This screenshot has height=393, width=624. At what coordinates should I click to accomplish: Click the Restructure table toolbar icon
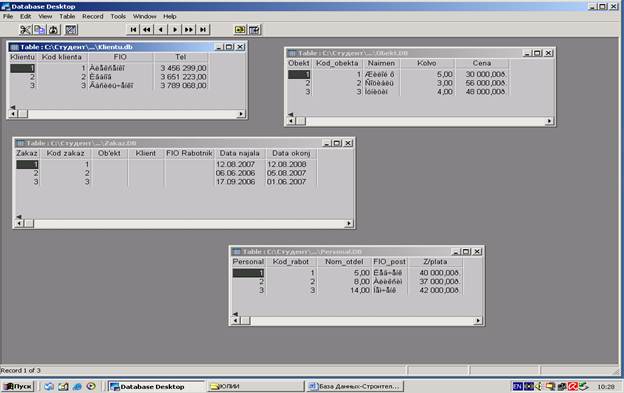click(x=71, y=29)
